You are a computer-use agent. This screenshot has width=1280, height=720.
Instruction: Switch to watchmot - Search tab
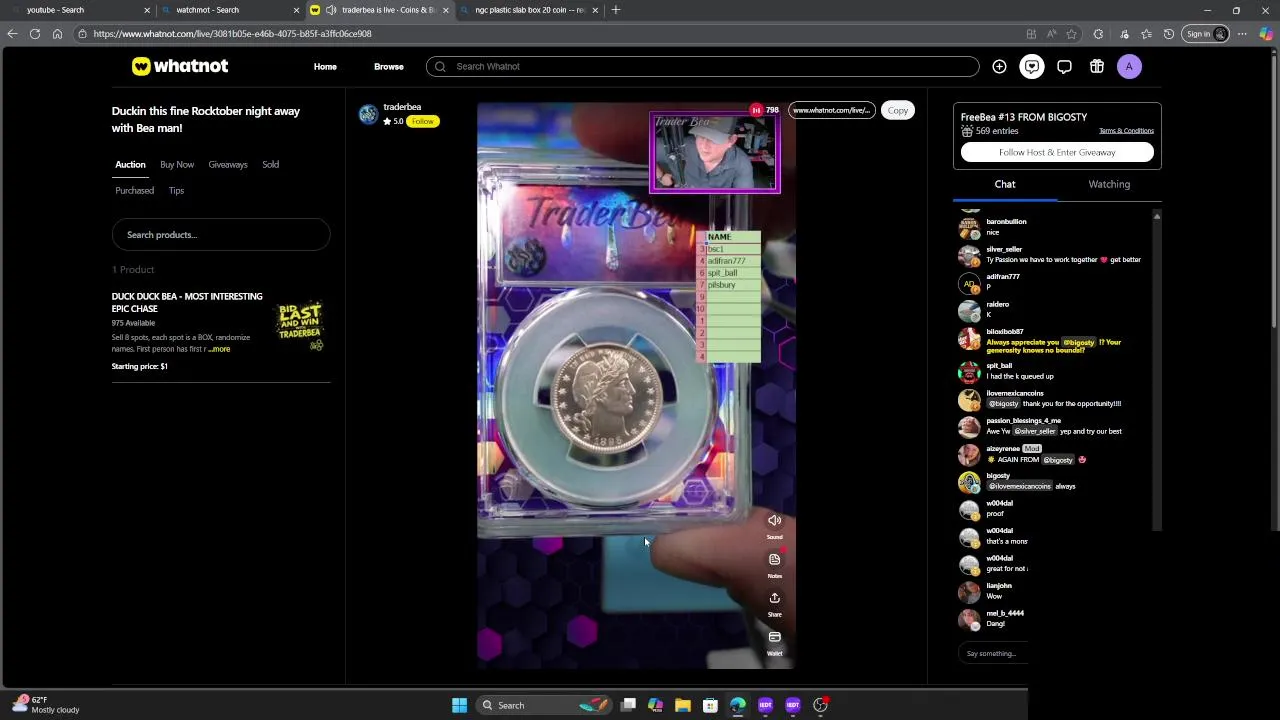point(230,10)
